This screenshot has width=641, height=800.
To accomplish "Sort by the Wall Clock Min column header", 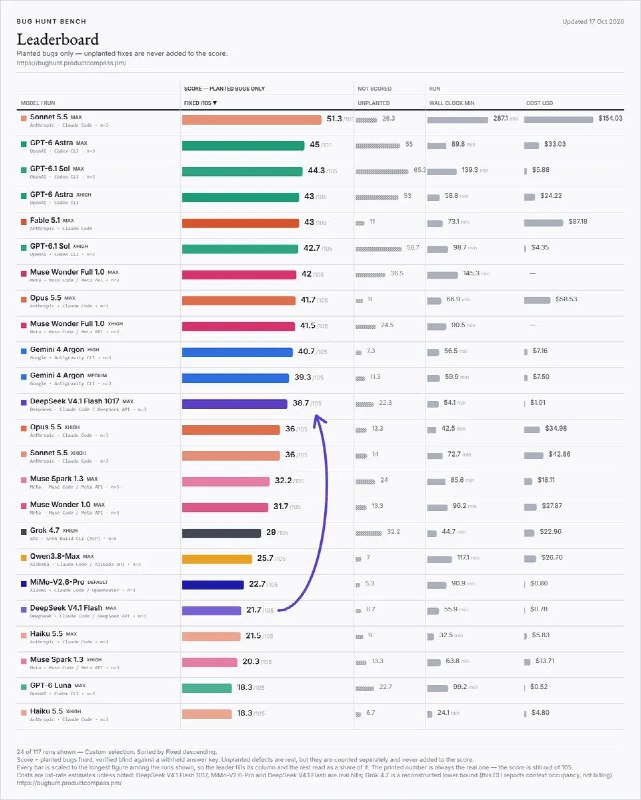I will point(452,103).
